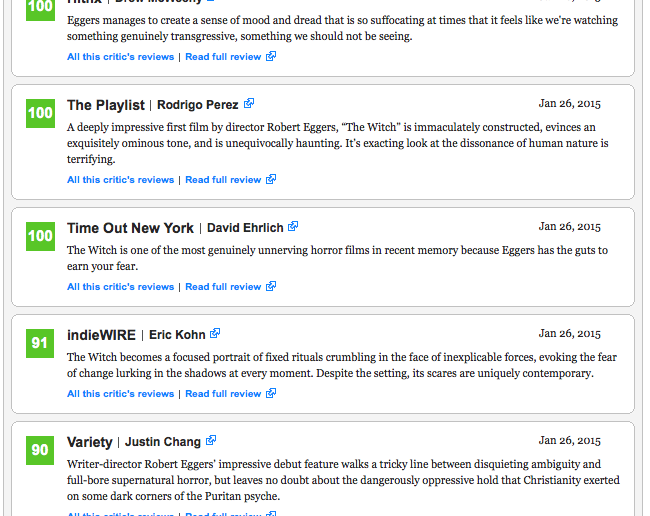Click external icon after The Playlist's Read full review
This screenshot has width=650, height=516.
point(271,179)
